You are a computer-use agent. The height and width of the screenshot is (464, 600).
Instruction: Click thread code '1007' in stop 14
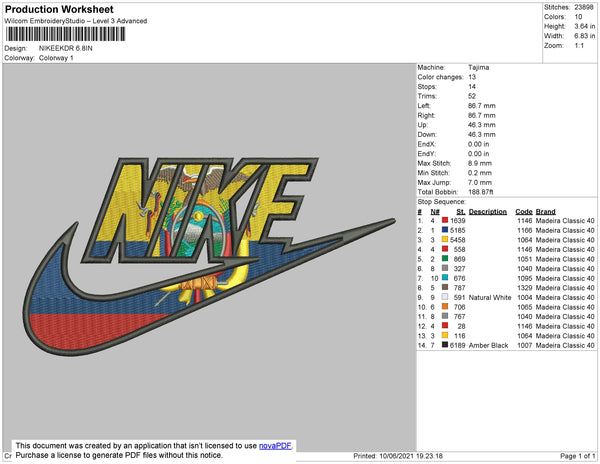525,345
